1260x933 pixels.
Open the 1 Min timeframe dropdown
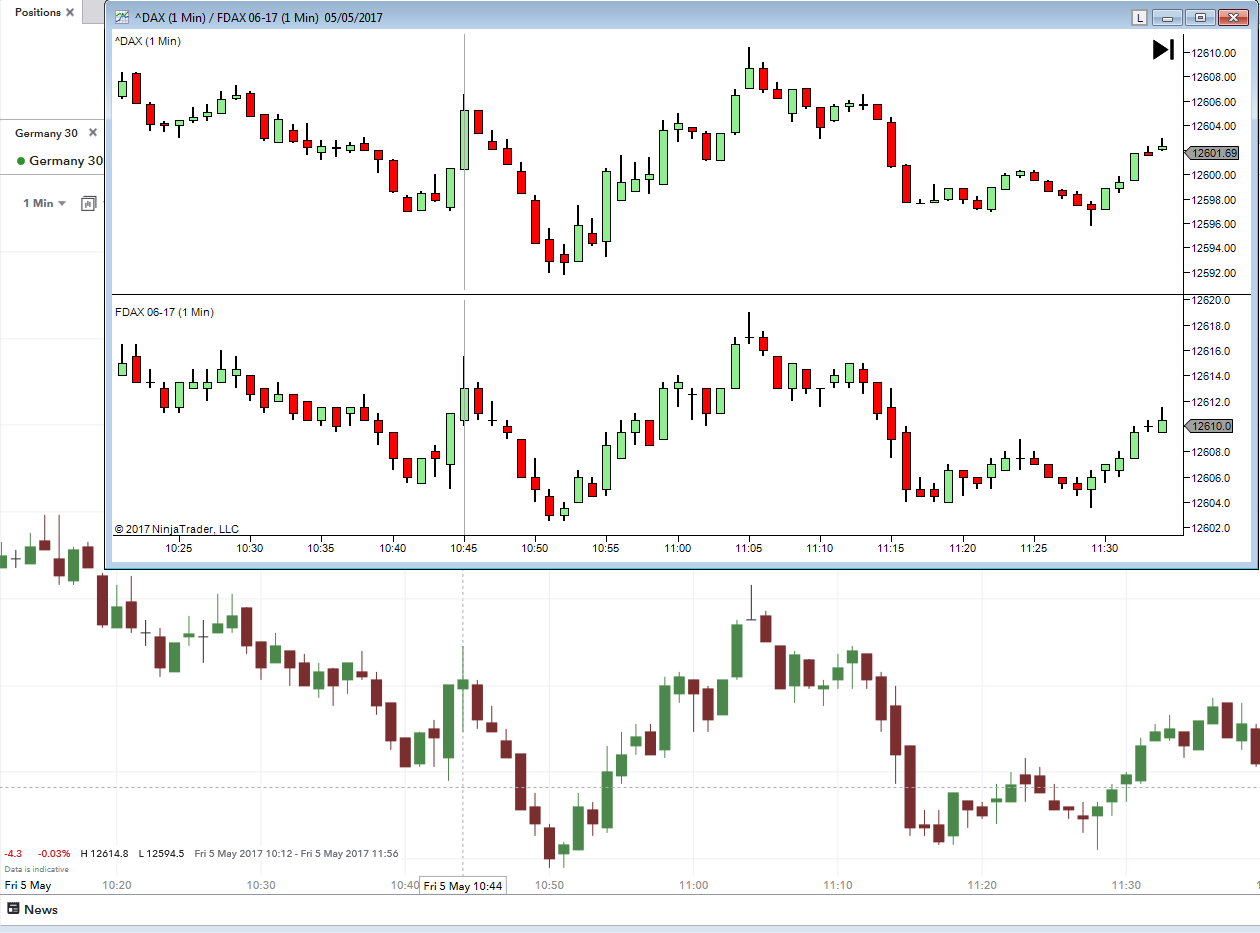coord(45,203)
